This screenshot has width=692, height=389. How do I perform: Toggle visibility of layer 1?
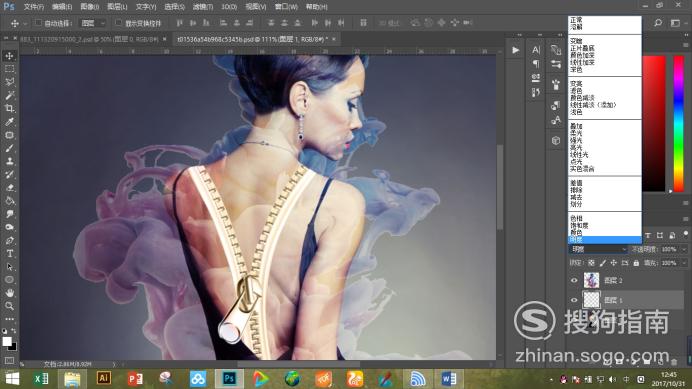pyautogui.click(x=574, y=300)
